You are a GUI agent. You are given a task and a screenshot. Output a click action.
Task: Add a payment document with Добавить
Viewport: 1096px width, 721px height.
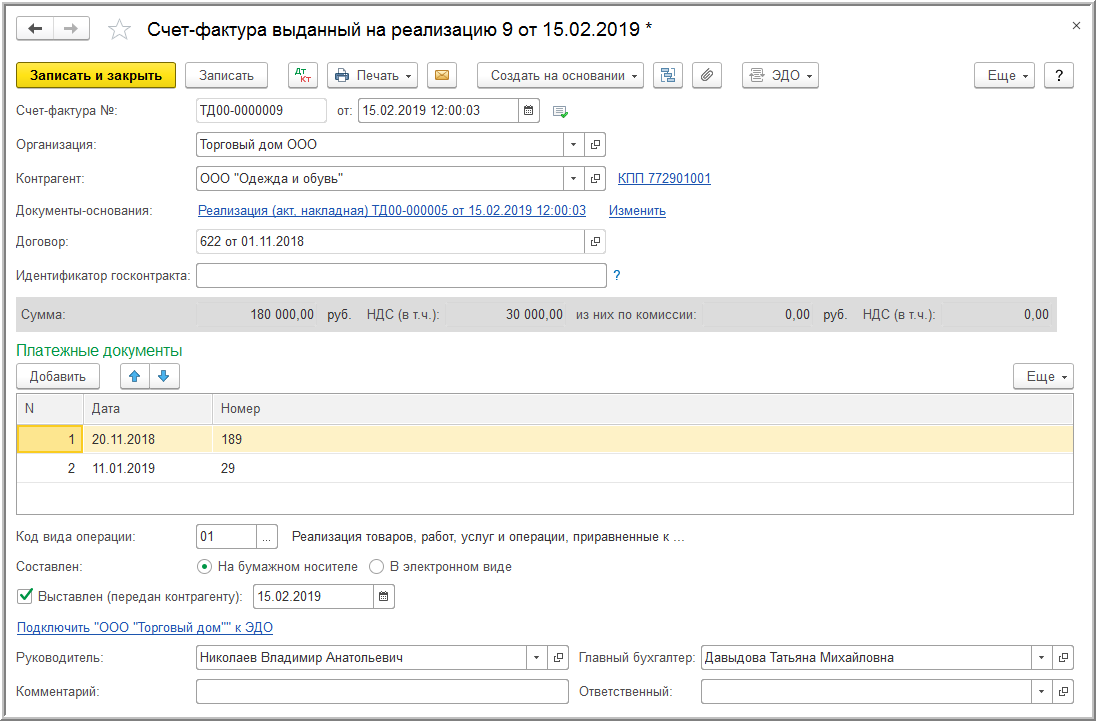(58, 377)
